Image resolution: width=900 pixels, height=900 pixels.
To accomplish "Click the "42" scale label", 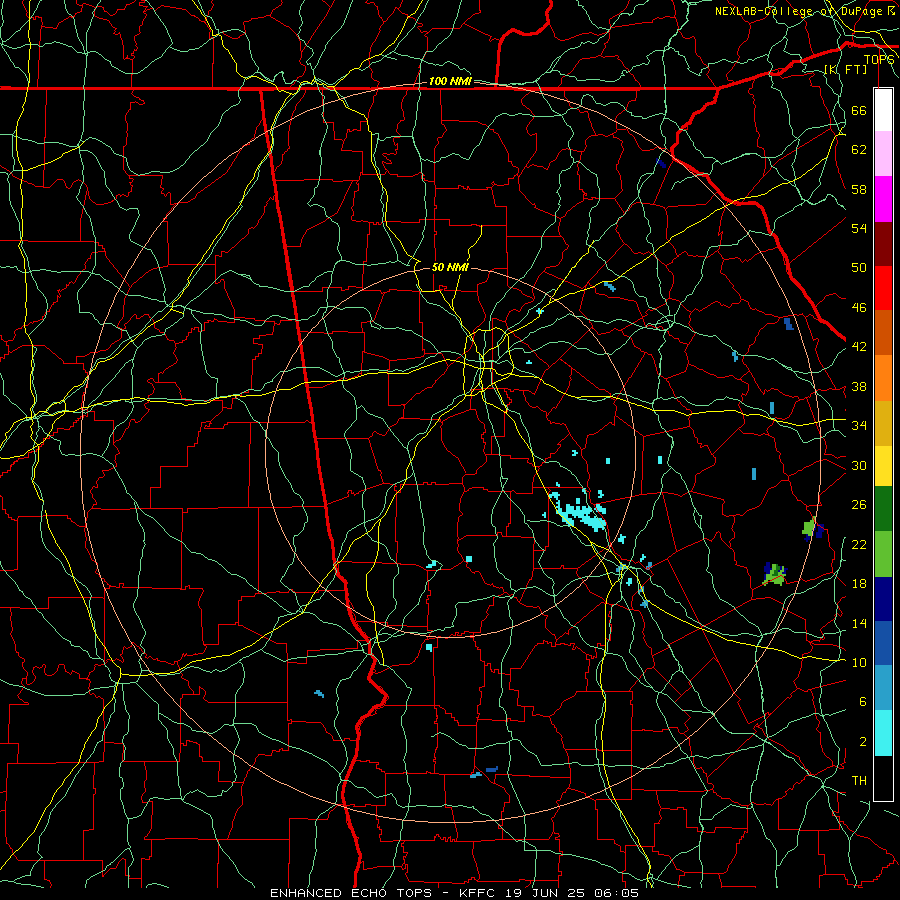I will [x=859, y=347].
